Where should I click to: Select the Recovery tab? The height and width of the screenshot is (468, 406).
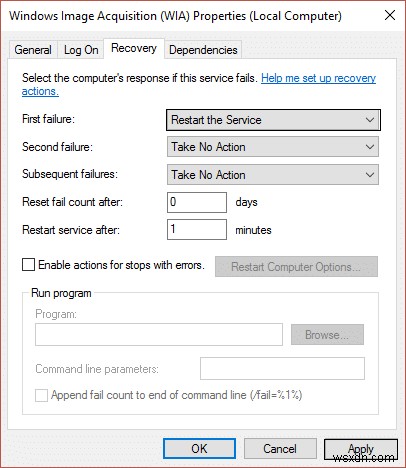tap(134, 49)
